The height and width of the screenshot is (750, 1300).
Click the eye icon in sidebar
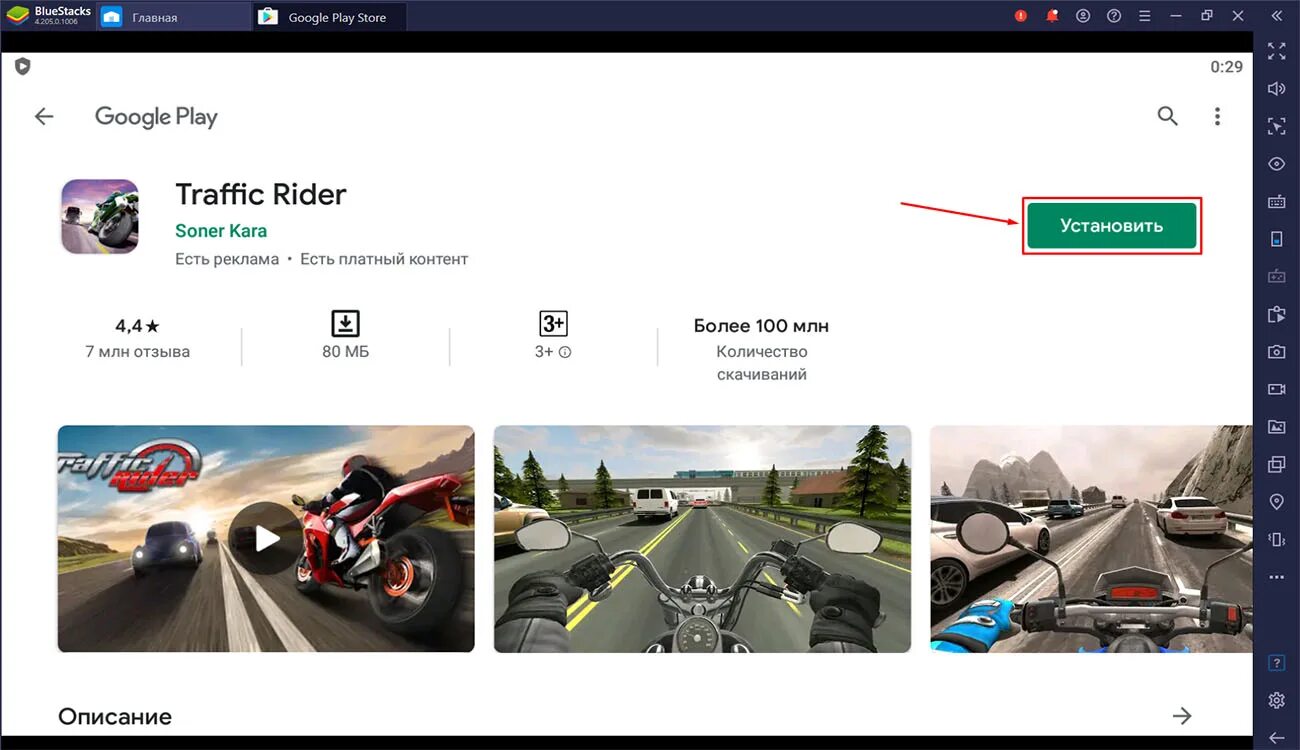click(1276, 164)
